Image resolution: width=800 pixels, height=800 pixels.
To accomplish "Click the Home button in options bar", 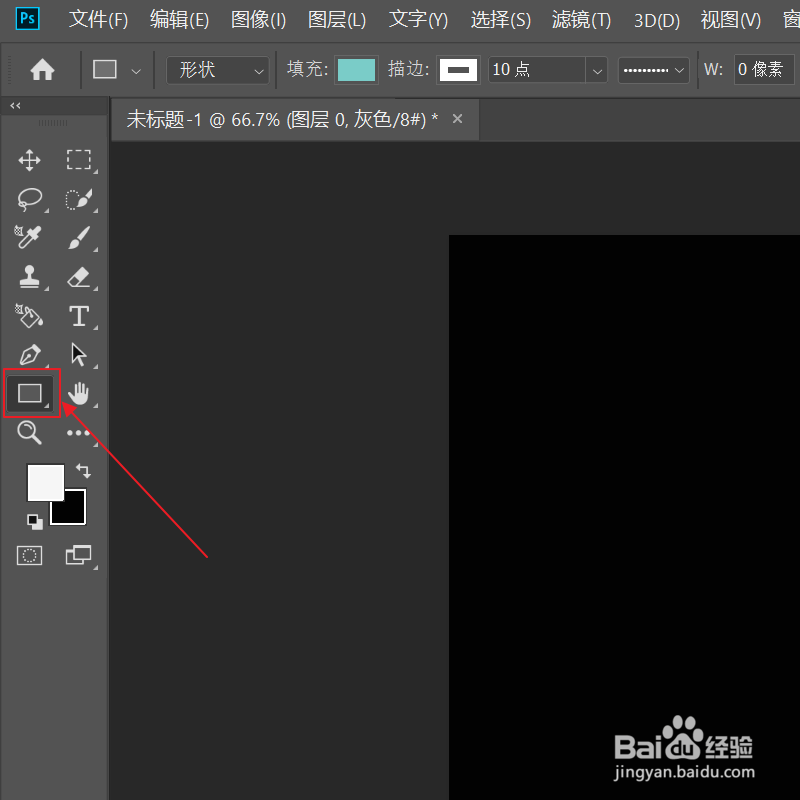I will coord(42,69).
